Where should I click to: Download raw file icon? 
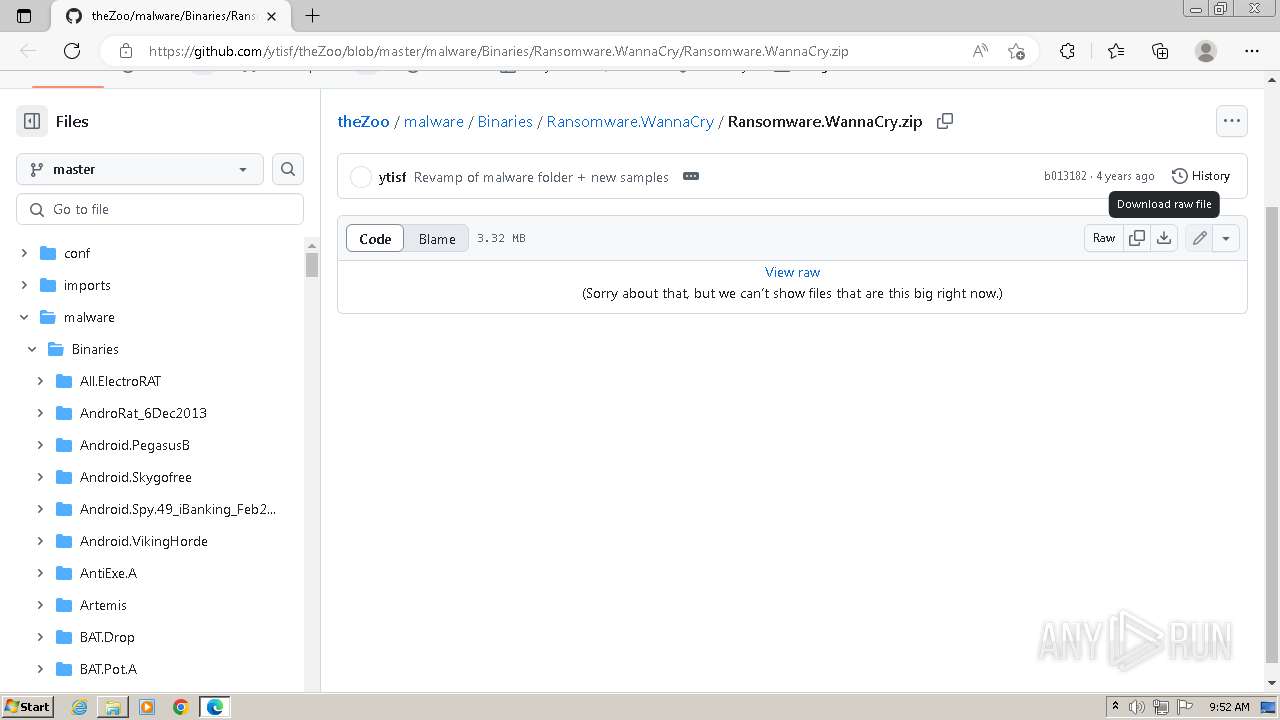1164,238
